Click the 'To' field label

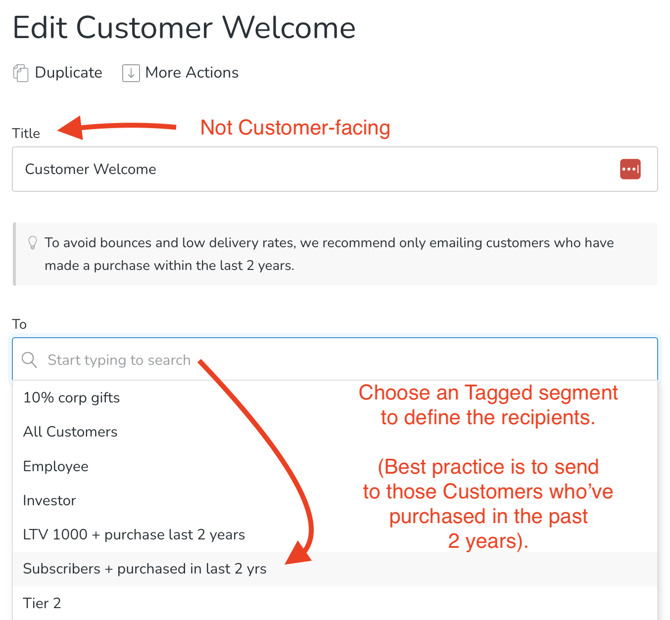(19, 324)
